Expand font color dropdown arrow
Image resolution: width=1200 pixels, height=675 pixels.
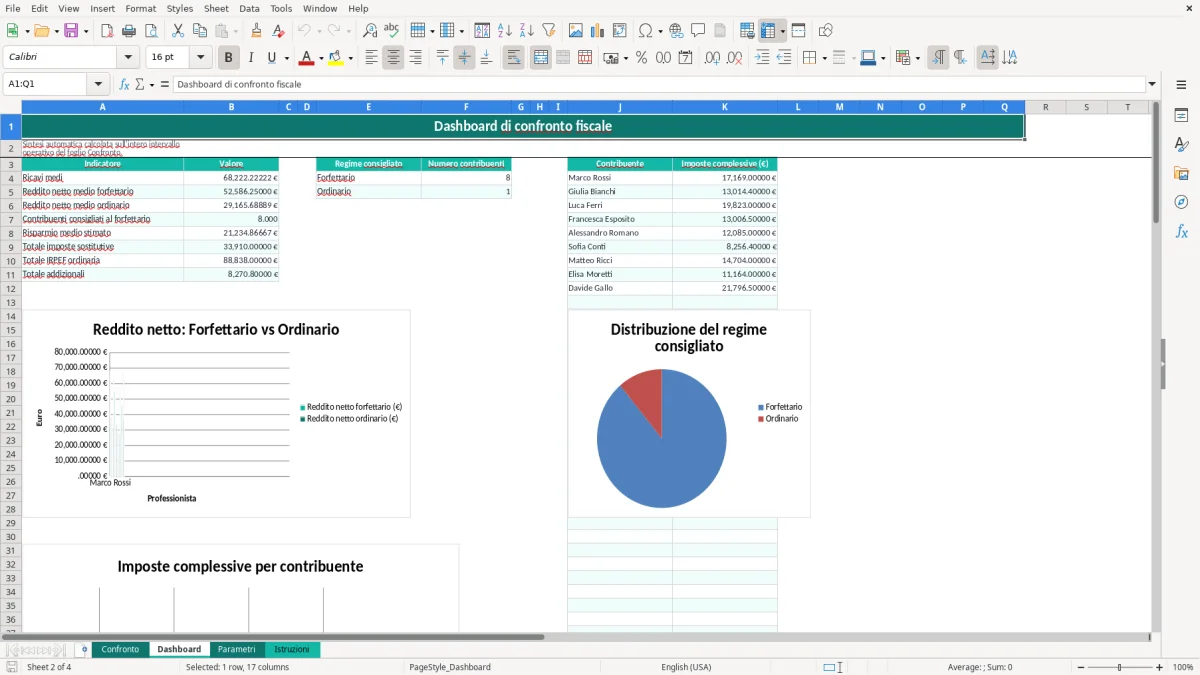point(321,58)
